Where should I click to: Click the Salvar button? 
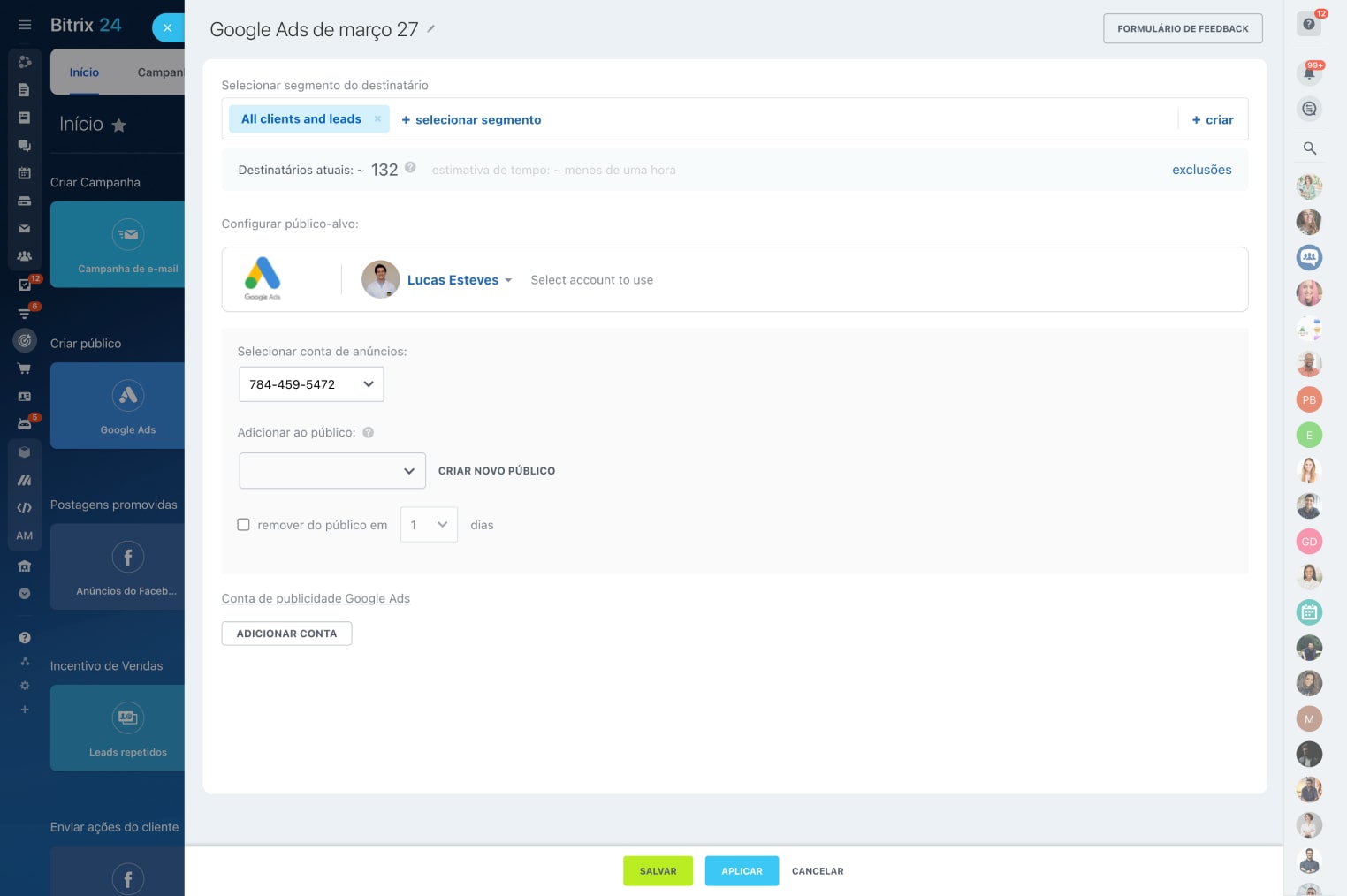pos(658,871)
